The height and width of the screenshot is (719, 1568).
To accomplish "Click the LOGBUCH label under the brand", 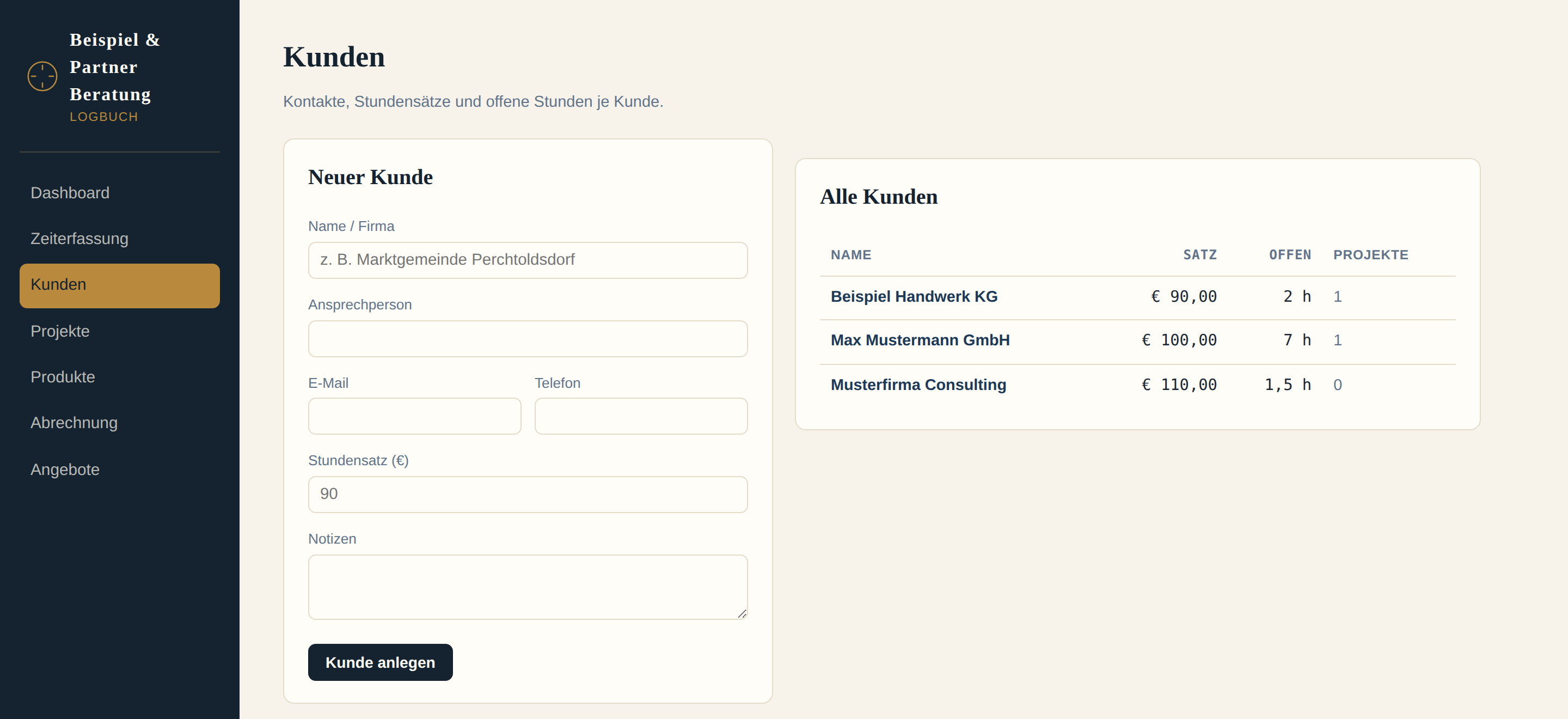I will [x=104, y=117].
